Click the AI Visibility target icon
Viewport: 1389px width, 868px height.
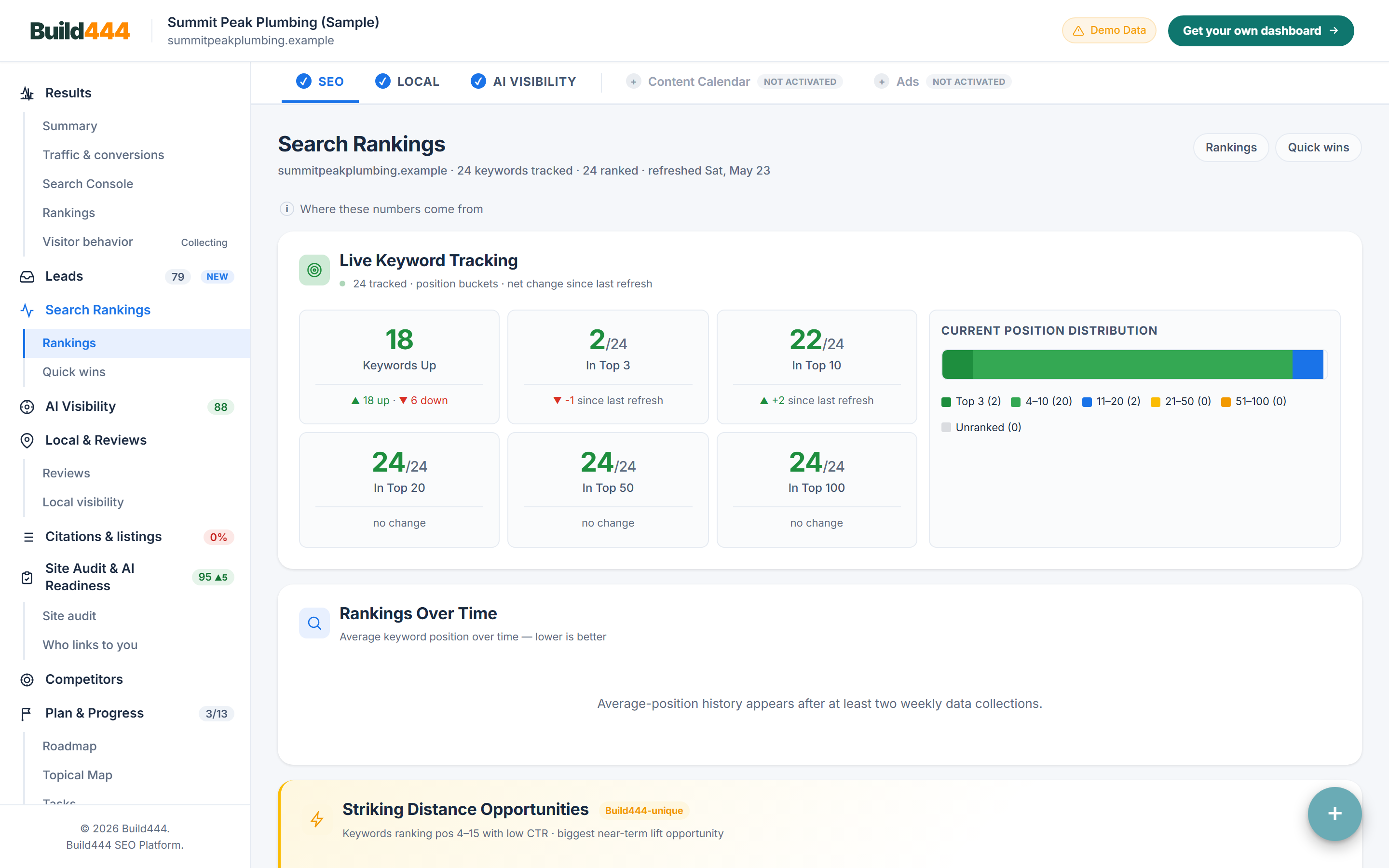pos(27,407)
